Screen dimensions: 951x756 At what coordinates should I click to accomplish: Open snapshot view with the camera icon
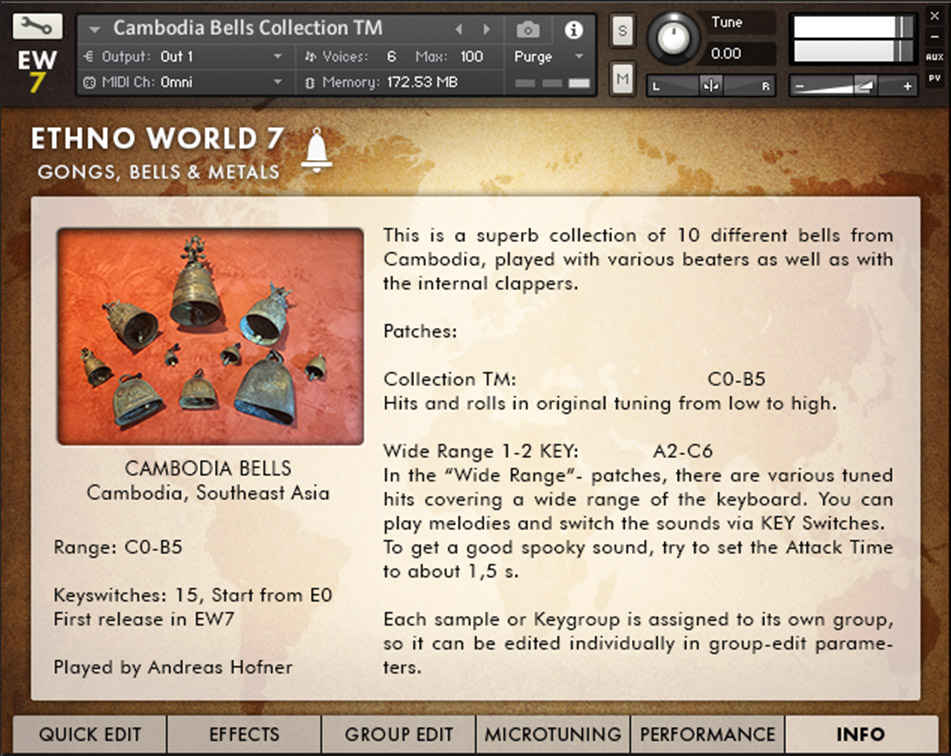point(528,29)
